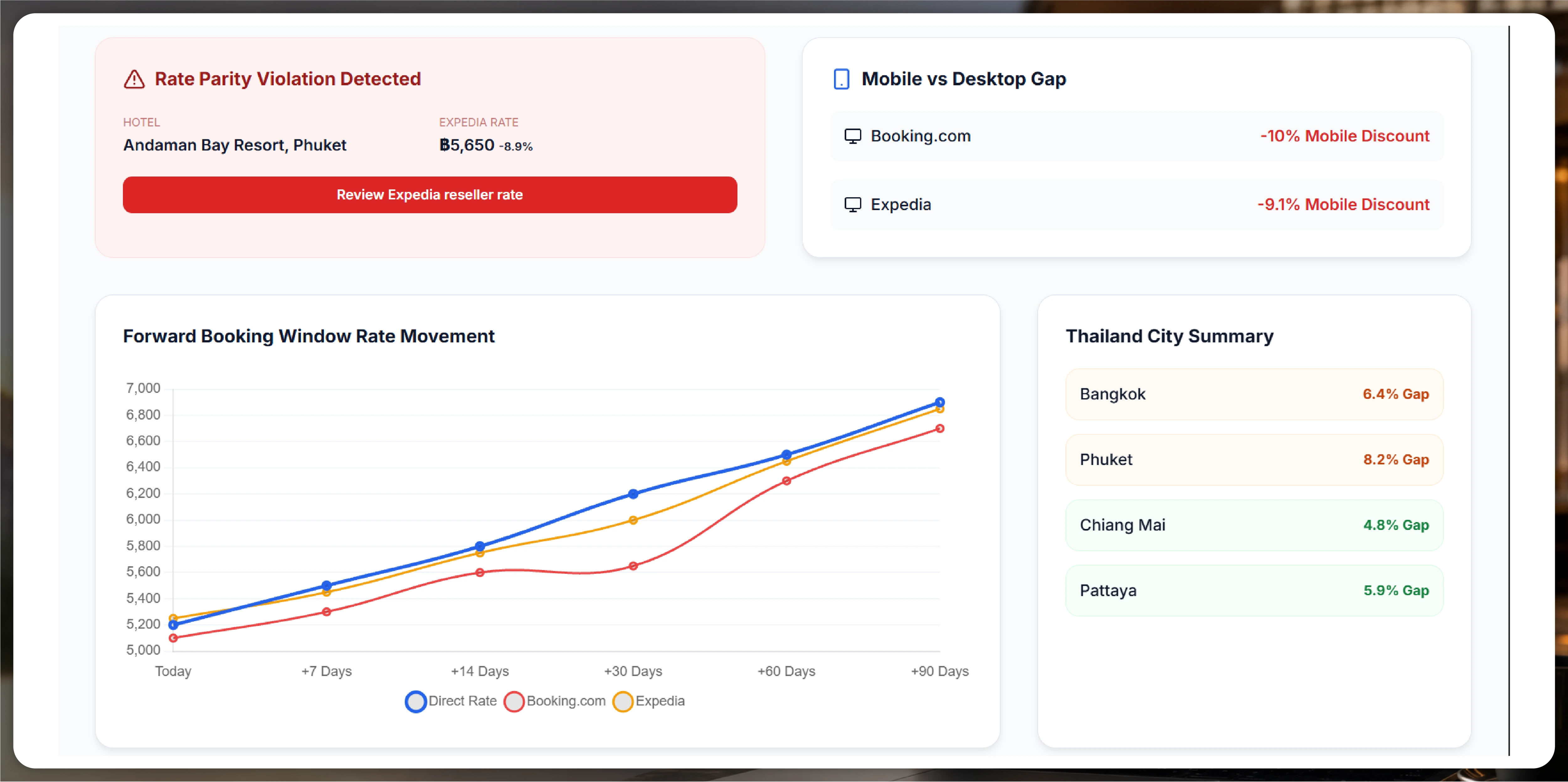Click the Booking.com point at +14 Days

pos(480,573)
